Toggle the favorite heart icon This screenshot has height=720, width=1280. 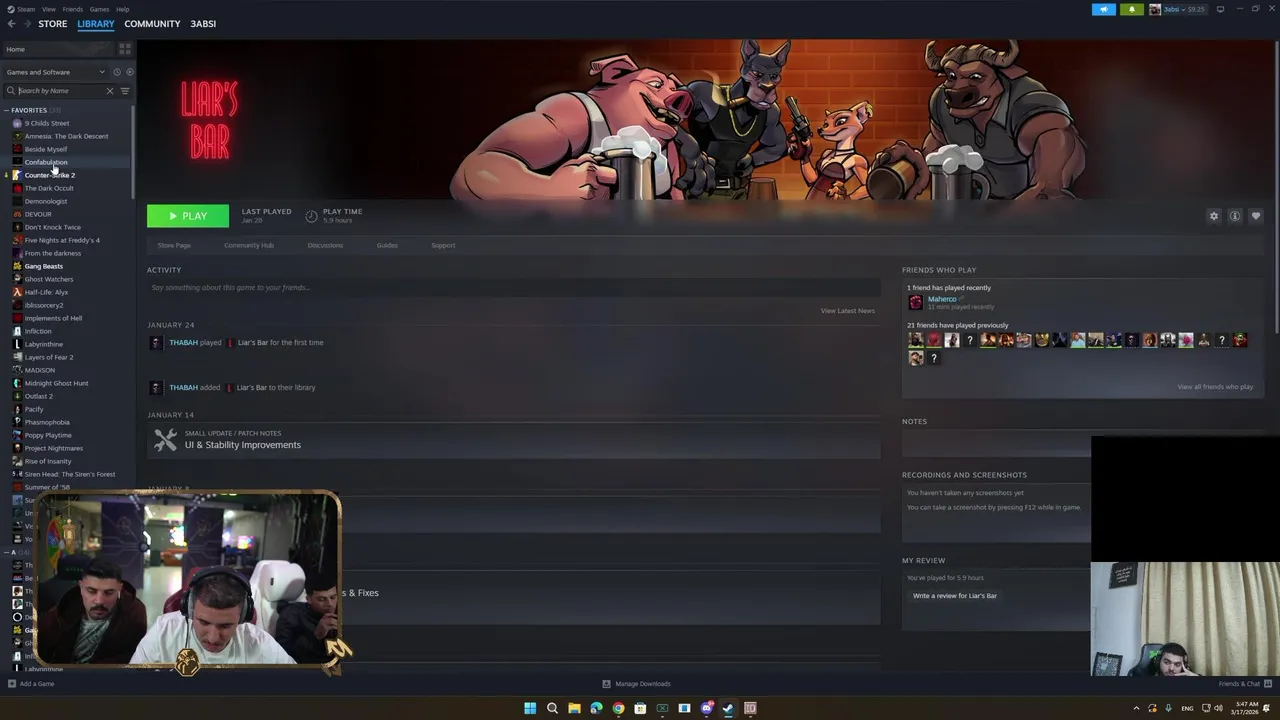pos(1256,216)
